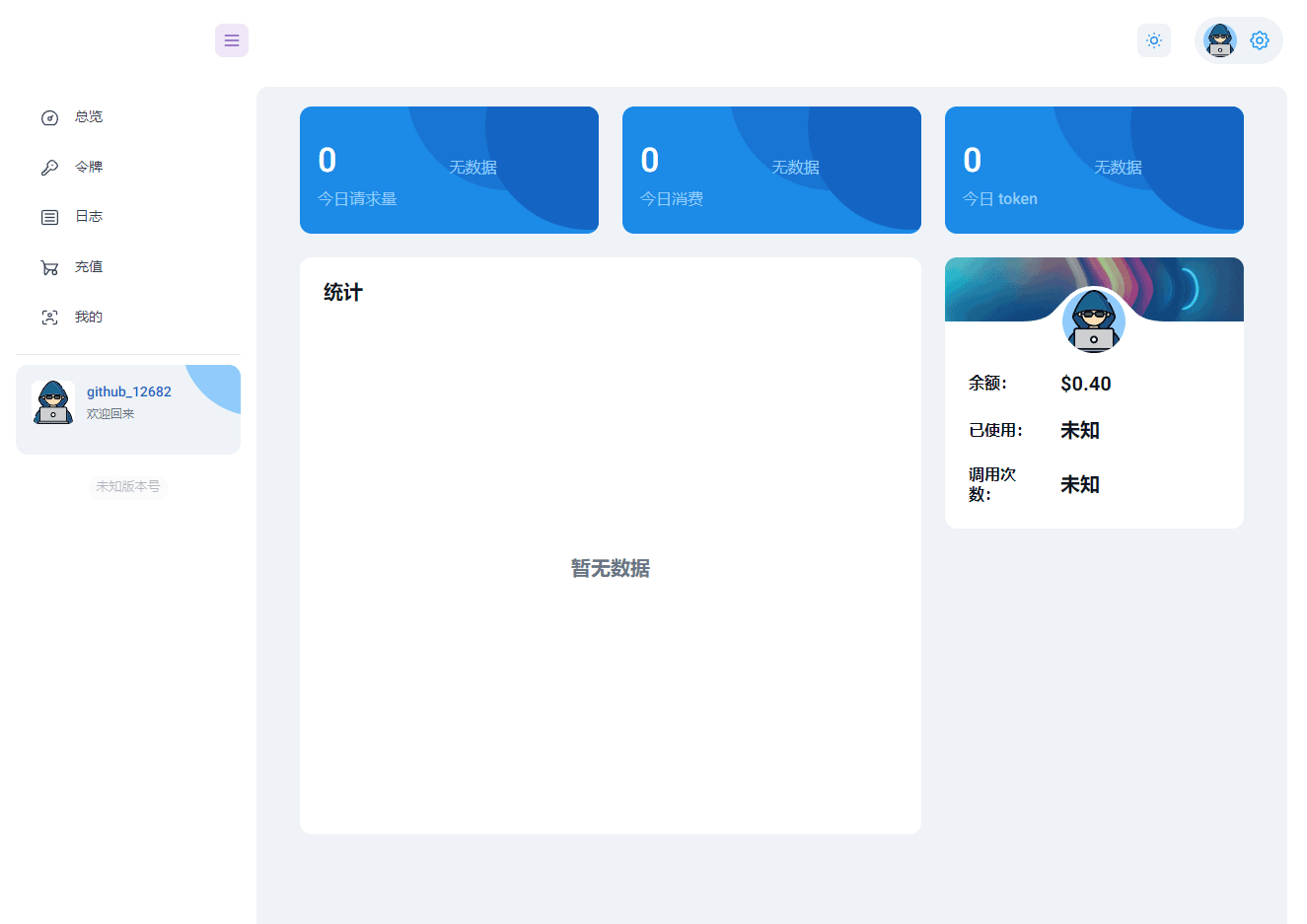
Task: Toggle the sidebar with the hamburger button
Action: pos(232,40)
